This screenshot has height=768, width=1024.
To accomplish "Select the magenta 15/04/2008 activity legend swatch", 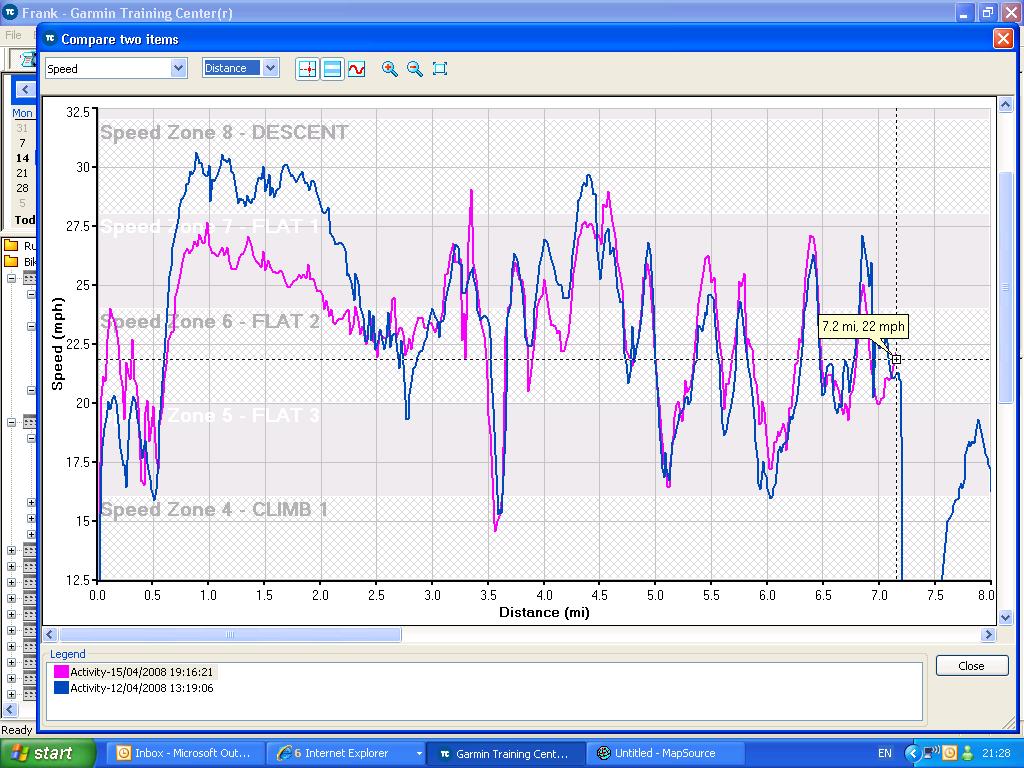I will 61,672.
